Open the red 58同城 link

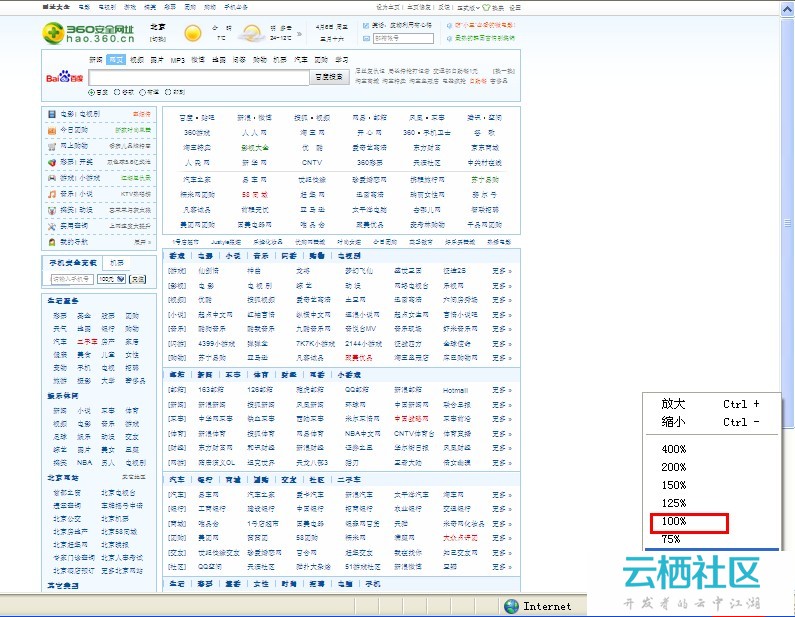(255, 195)
